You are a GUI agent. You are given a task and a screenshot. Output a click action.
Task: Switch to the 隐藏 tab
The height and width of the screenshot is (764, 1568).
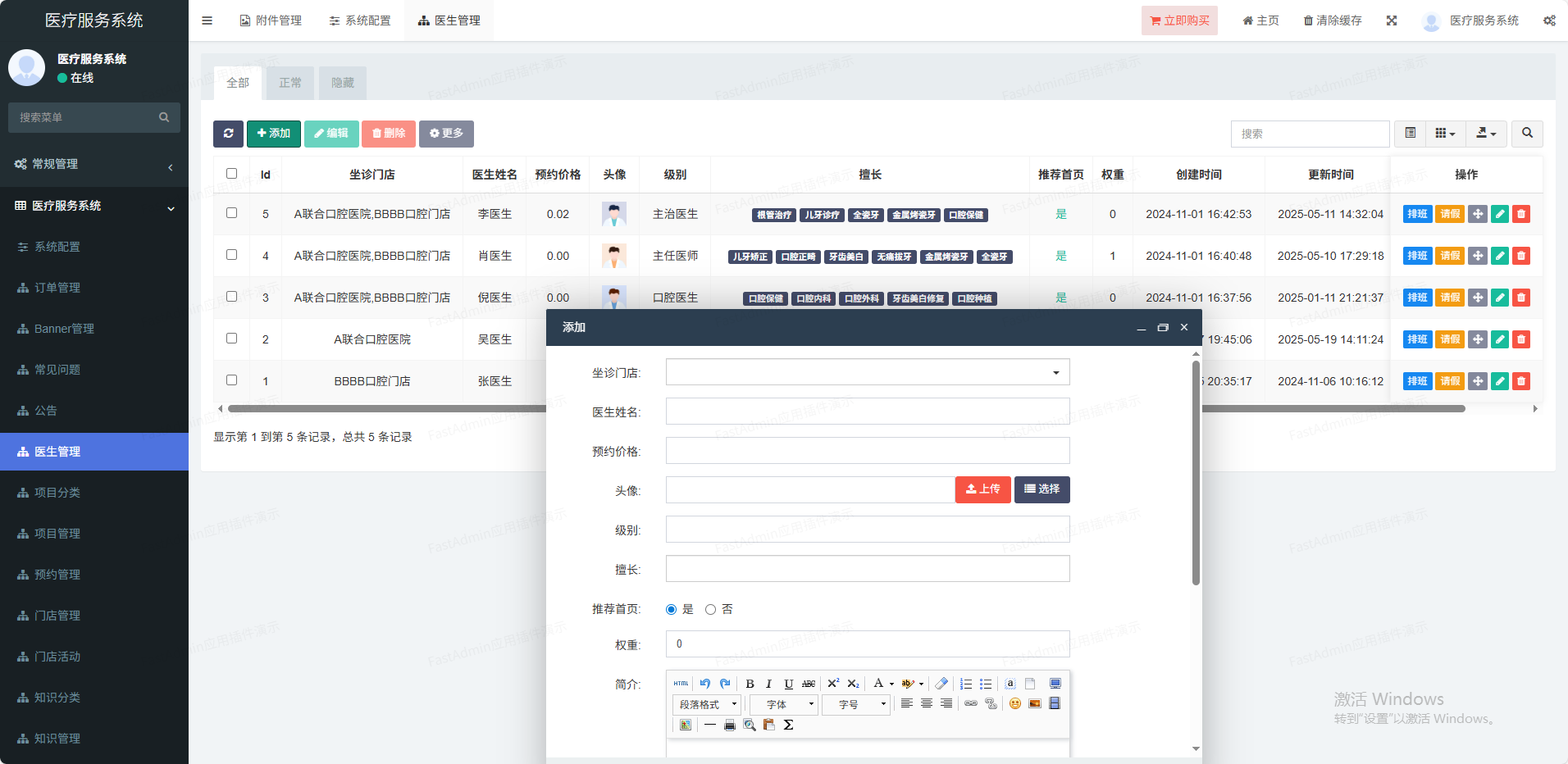(x=343, y=83)
